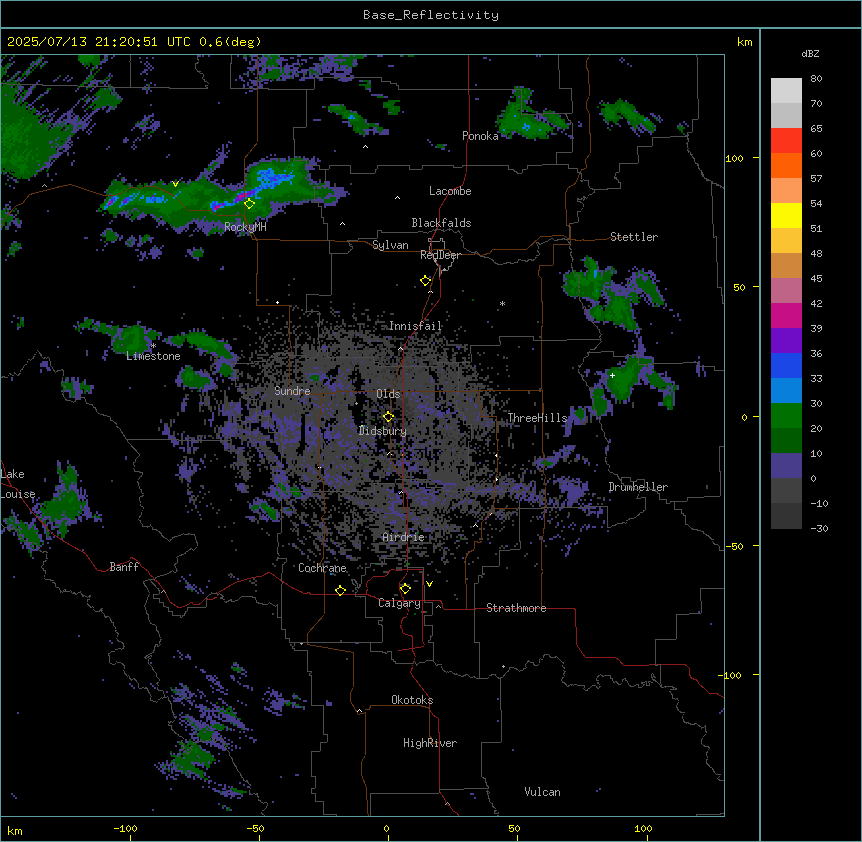Click the 0 tick label on bottom axis
Image resolution: width=862 pixels, height=842 pixels.
pos(386,828)
